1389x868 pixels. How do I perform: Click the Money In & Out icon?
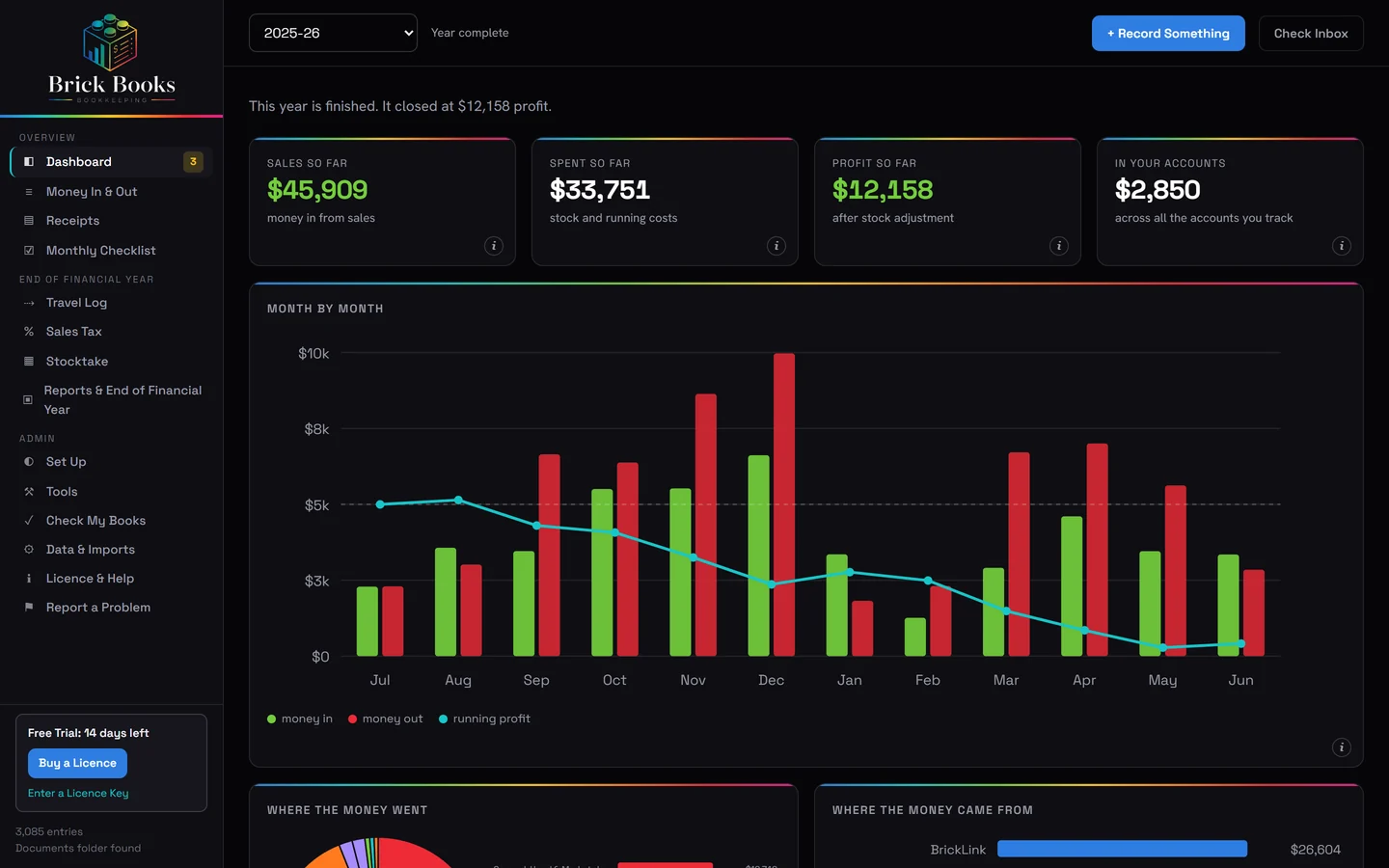29,192
